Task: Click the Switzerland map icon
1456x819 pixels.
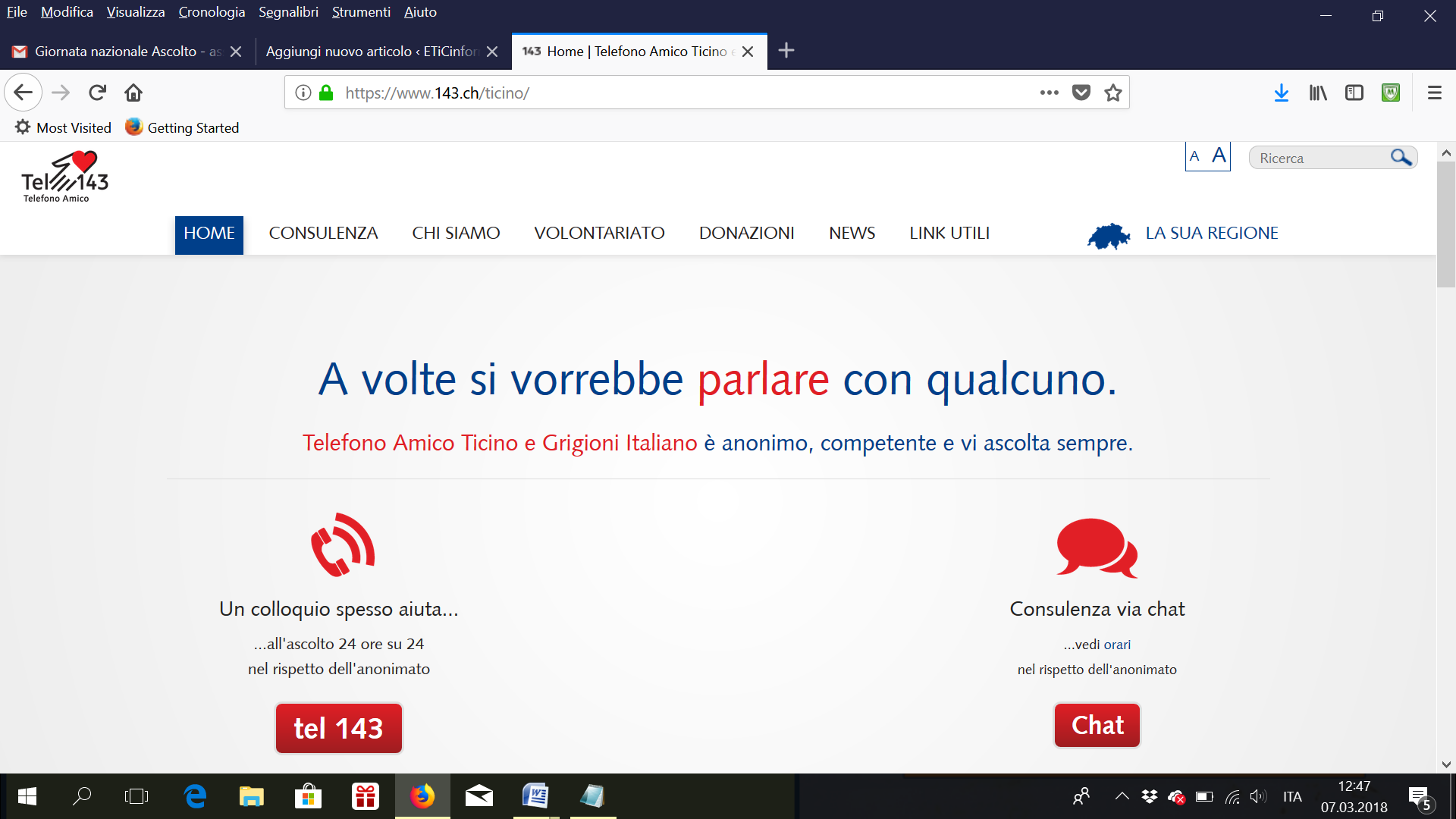Action: click(x=1109, y=236)
